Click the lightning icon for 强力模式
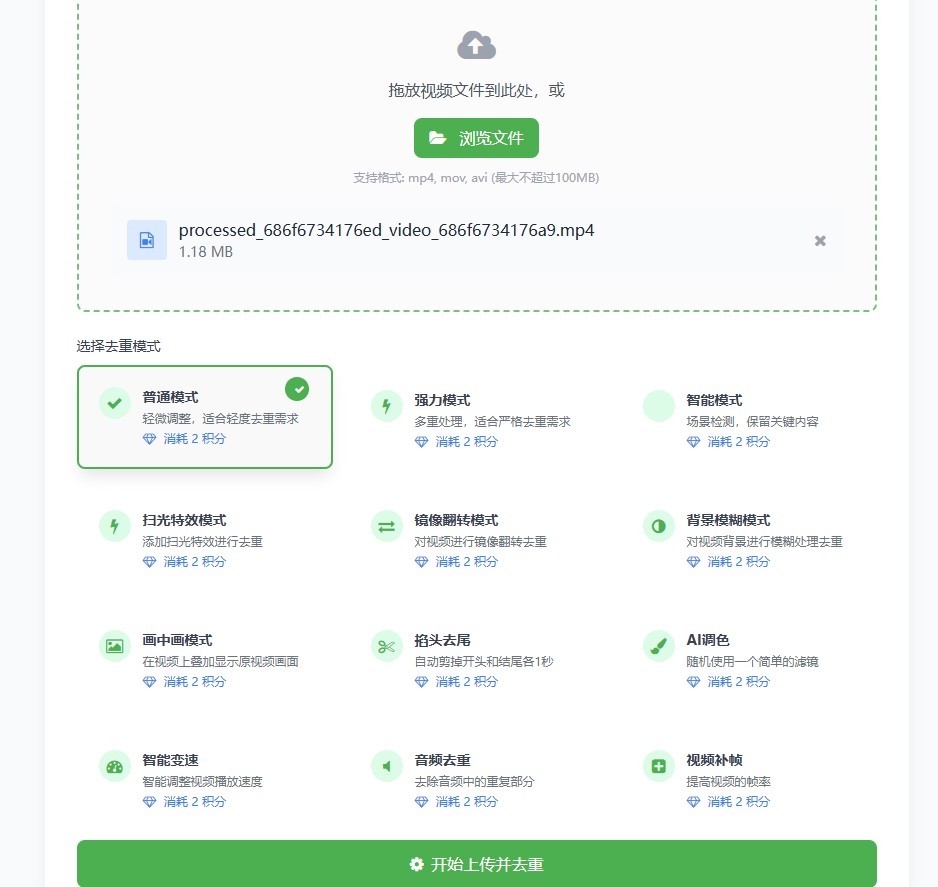 tap(386, 406)
